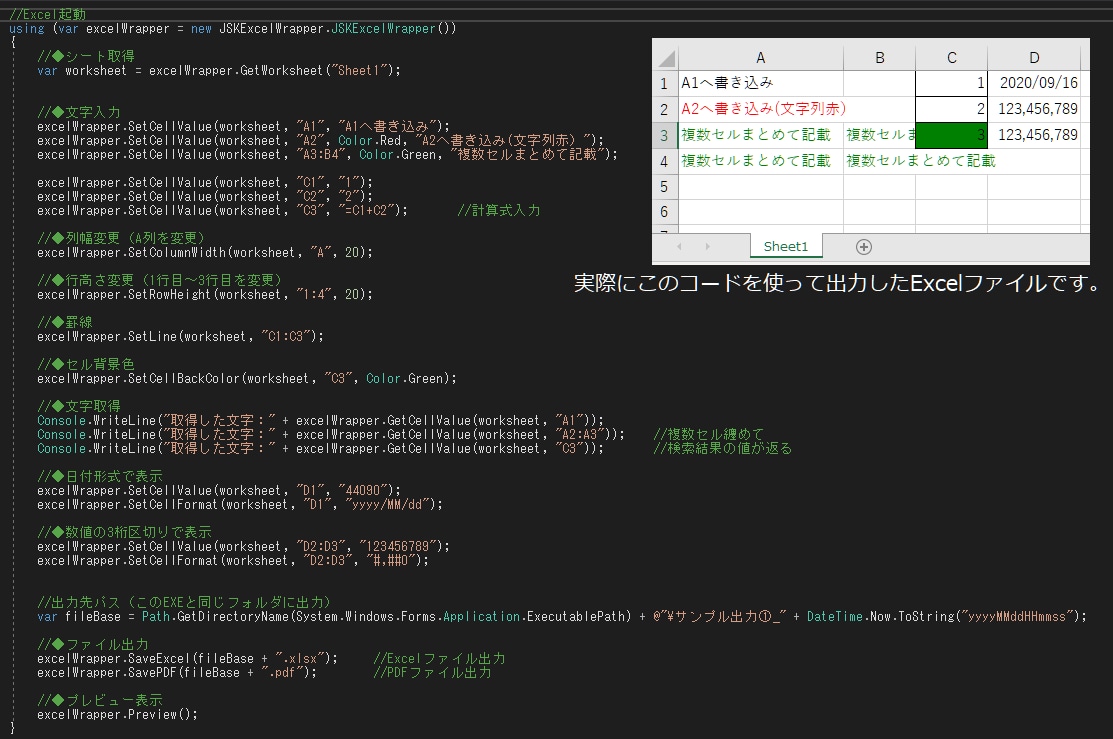Click the SetCellFormat "#,##0" line

(x=233, y=560)
